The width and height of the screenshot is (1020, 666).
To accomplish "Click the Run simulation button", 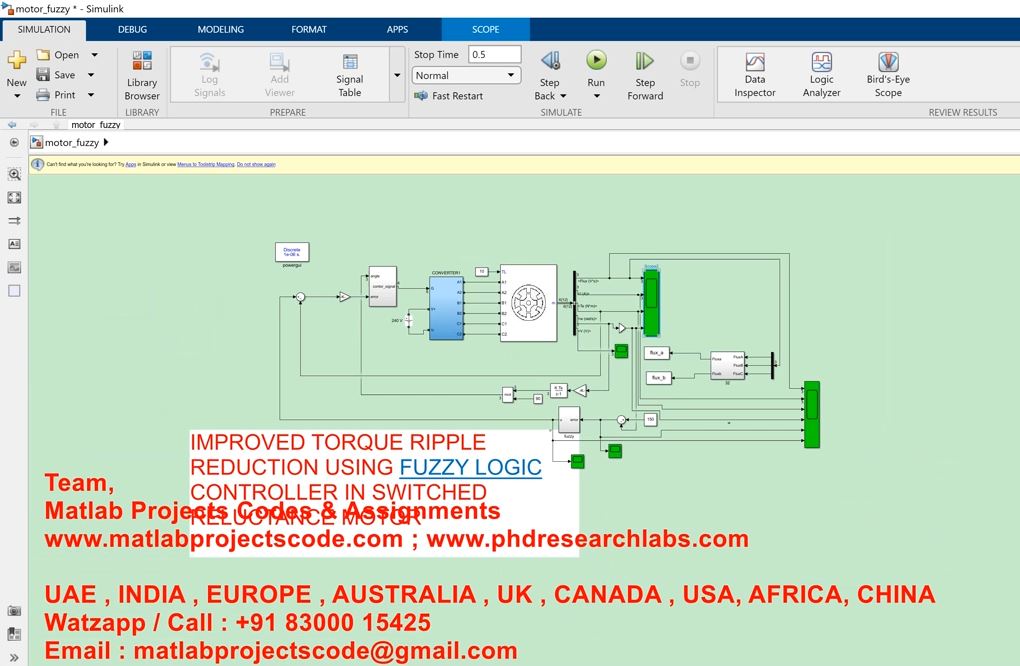I will pos(596,62).
